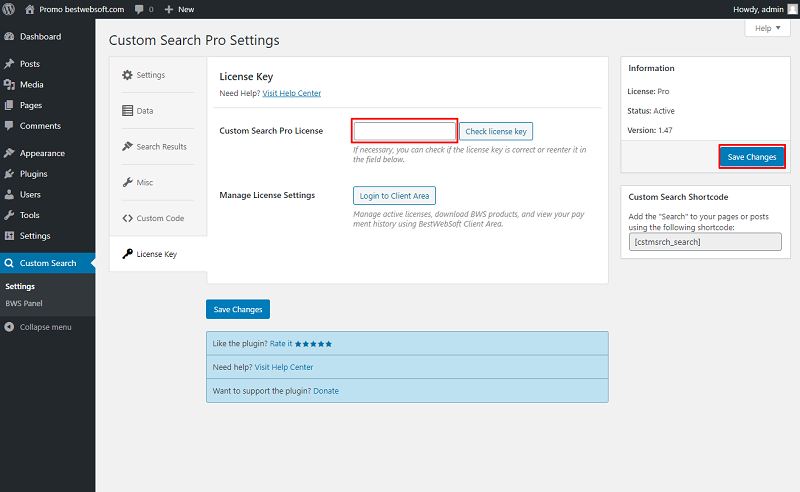
Task: Click the Users person icon
Action: (x=9, y=194)
